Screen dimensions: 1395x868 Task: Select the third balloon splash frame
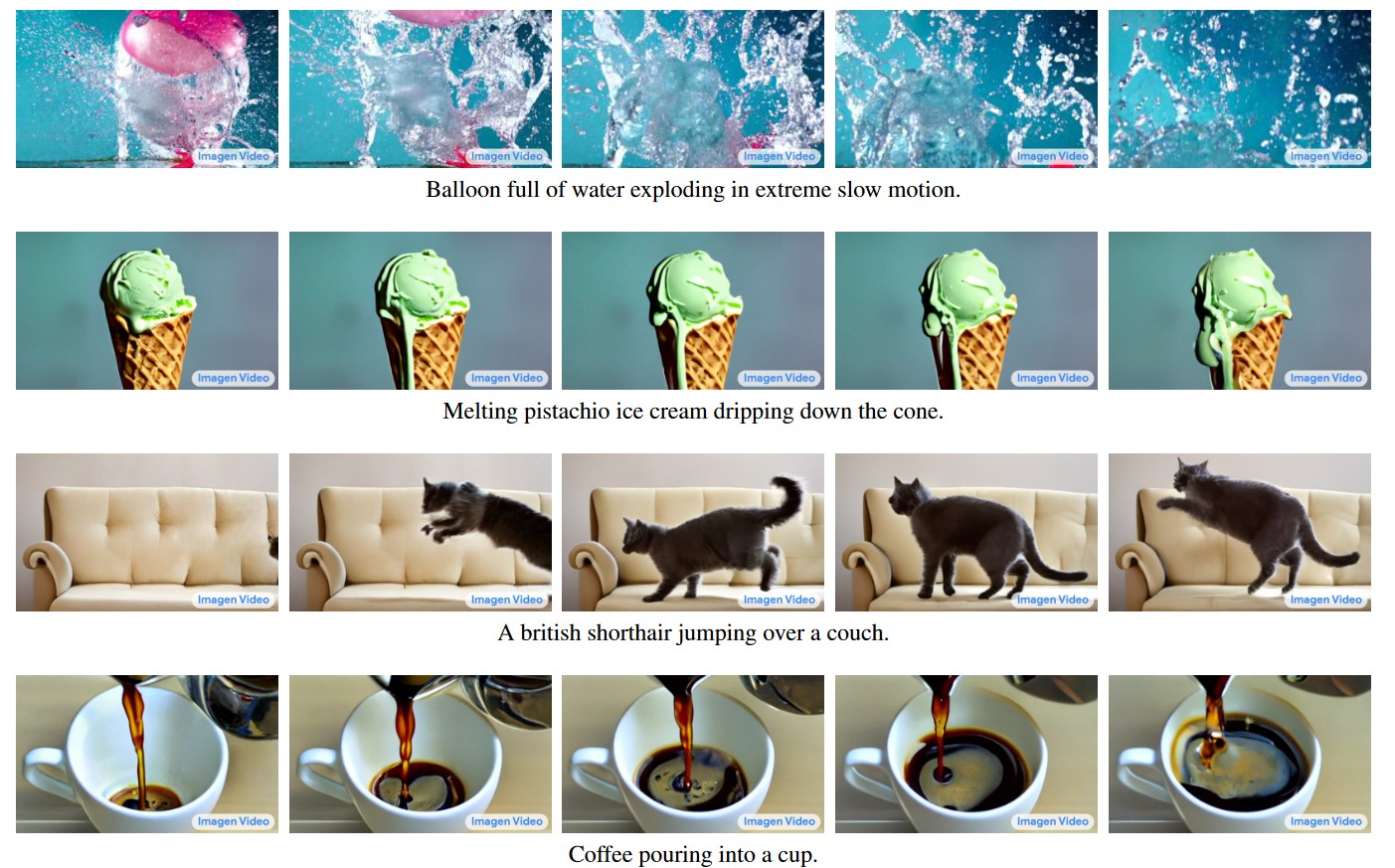pos(693,88)
